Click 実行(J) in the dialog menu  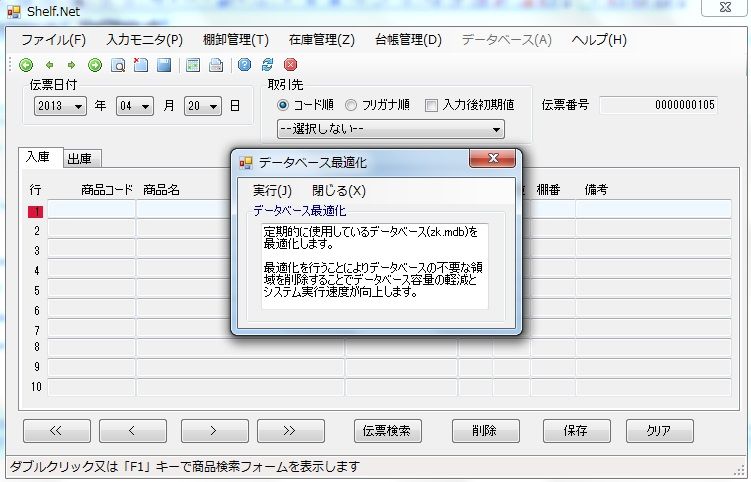click(x=272, y=191)
